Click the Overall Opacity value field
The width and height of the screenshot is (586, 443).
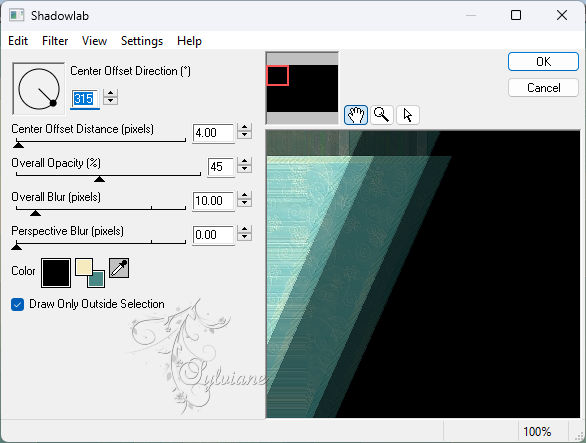click(x=221, y=167)
